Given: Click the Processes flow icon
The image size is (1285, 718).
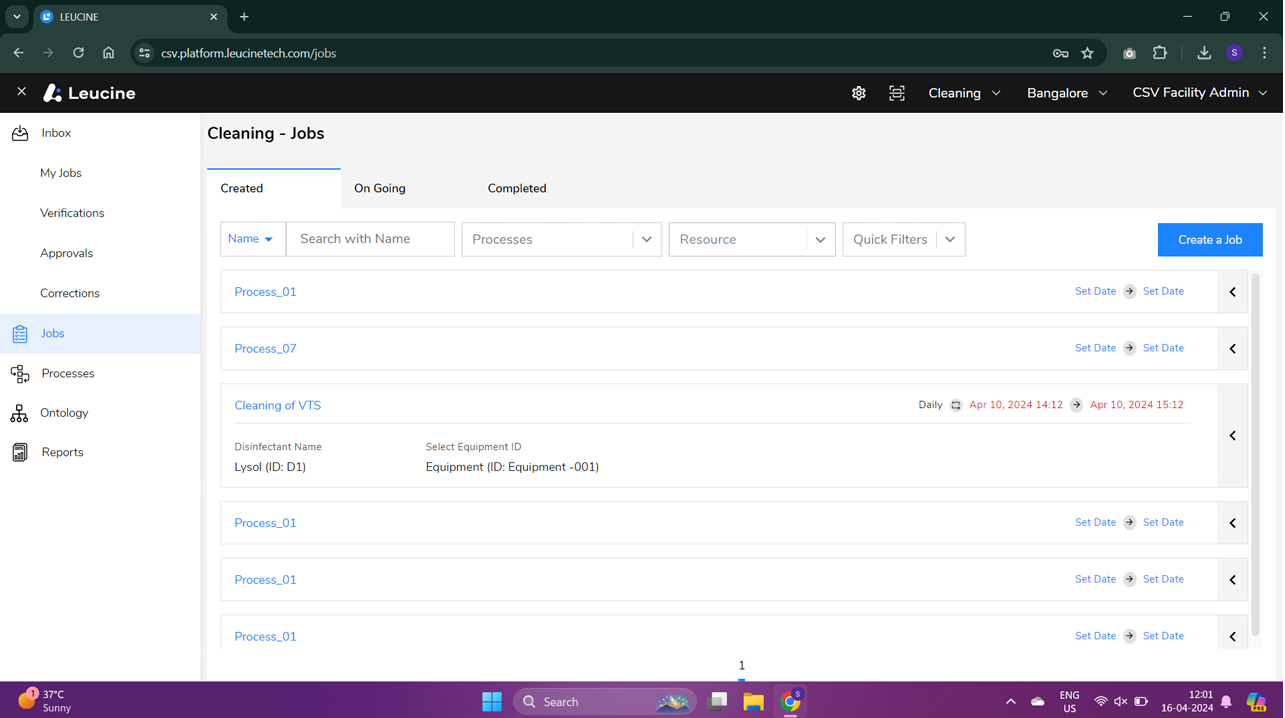Looking at the screenshot, I should [20, 374].
